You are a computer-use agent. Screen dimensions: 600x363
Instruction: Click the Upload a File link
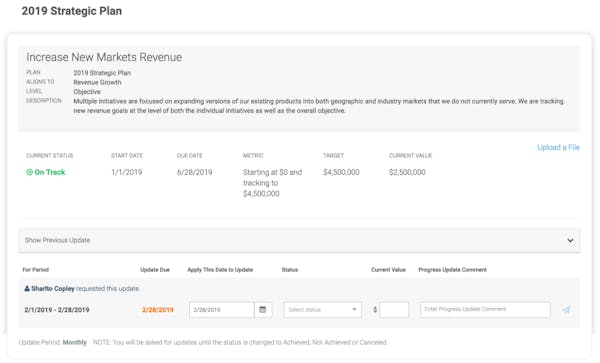[558, 147]
